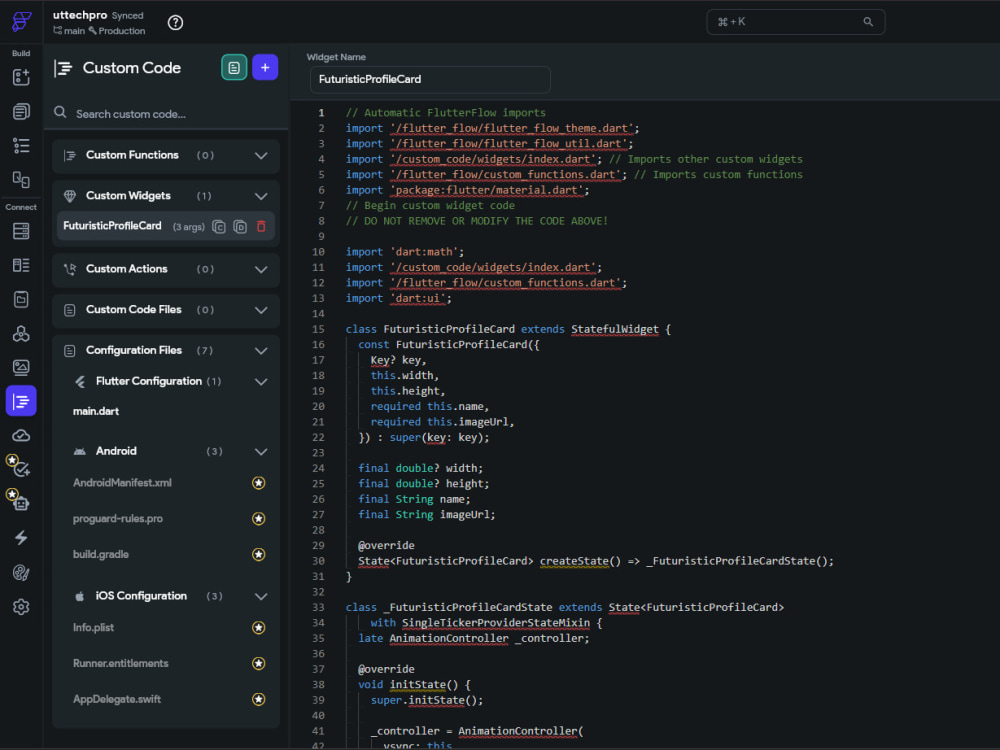Collapse the Android section chevron
This screenshot has width=1000, height=750.
(261, 452)
